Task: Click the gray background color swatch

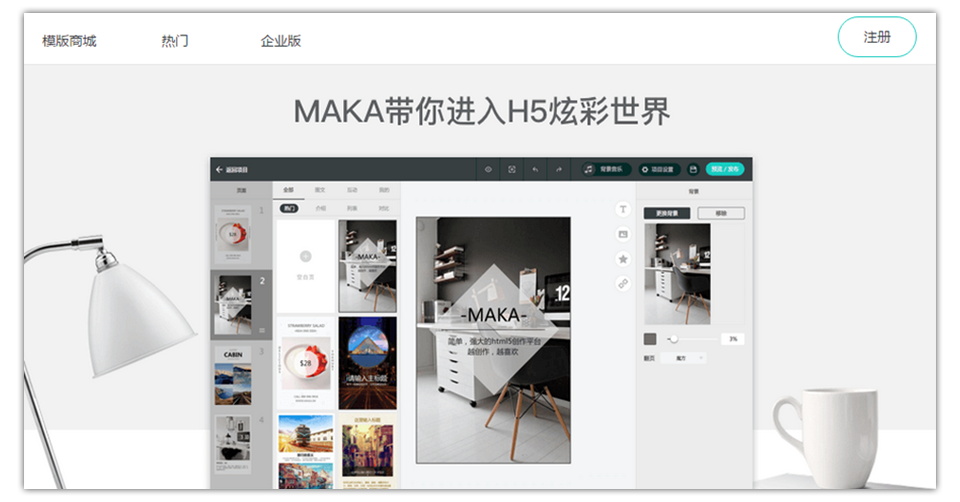Action: point(650,339)
